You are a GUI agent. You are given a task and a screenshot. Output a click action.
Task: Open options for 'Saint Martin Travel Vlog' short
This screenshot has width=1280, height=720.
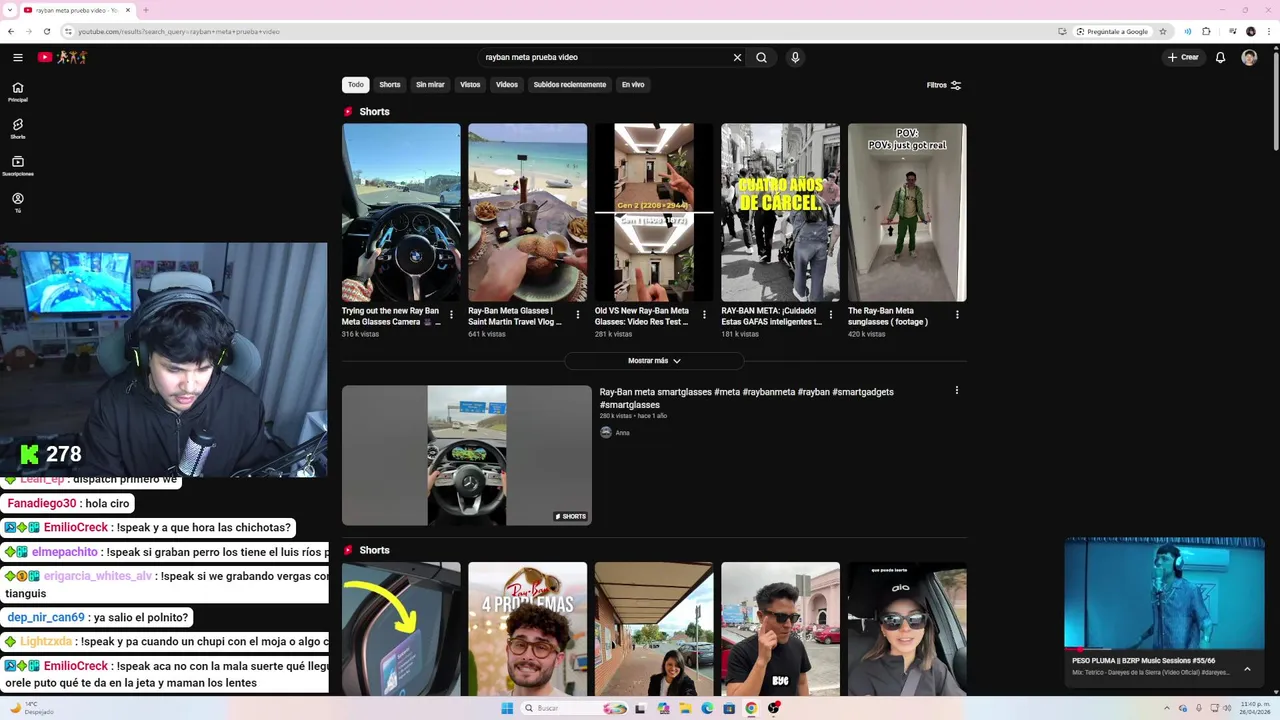(x=578, y=314)
